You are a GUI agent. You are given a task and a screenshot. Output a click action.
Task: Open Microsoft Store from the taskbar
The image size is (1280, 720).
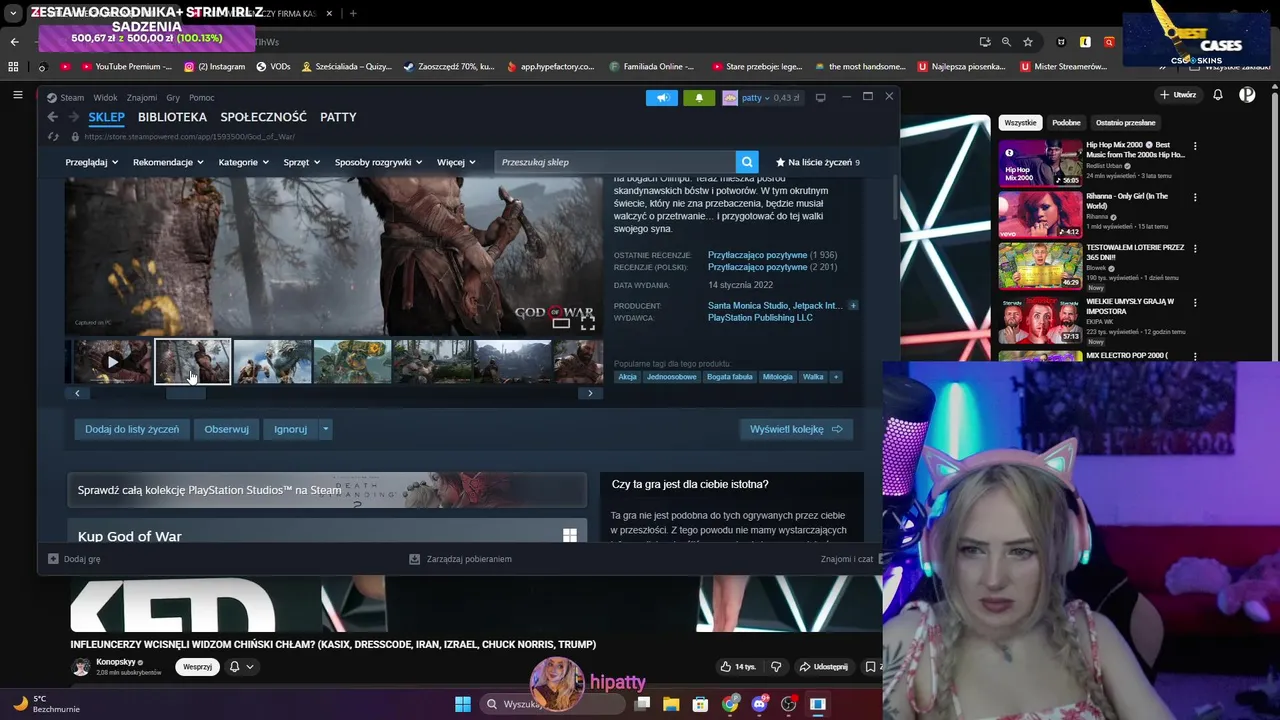(700, 704)
